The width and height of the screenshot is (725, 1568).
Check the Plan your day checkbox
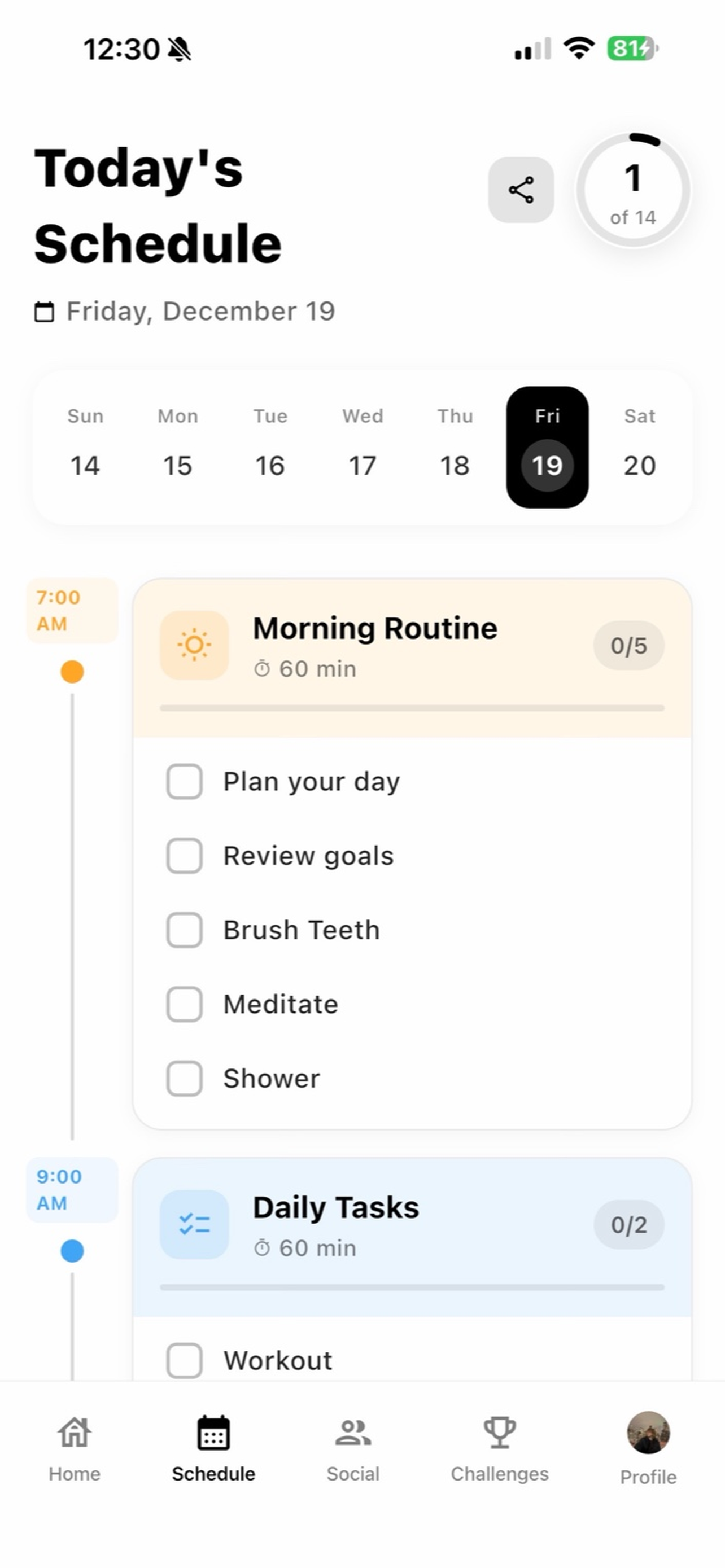[185, 781]
